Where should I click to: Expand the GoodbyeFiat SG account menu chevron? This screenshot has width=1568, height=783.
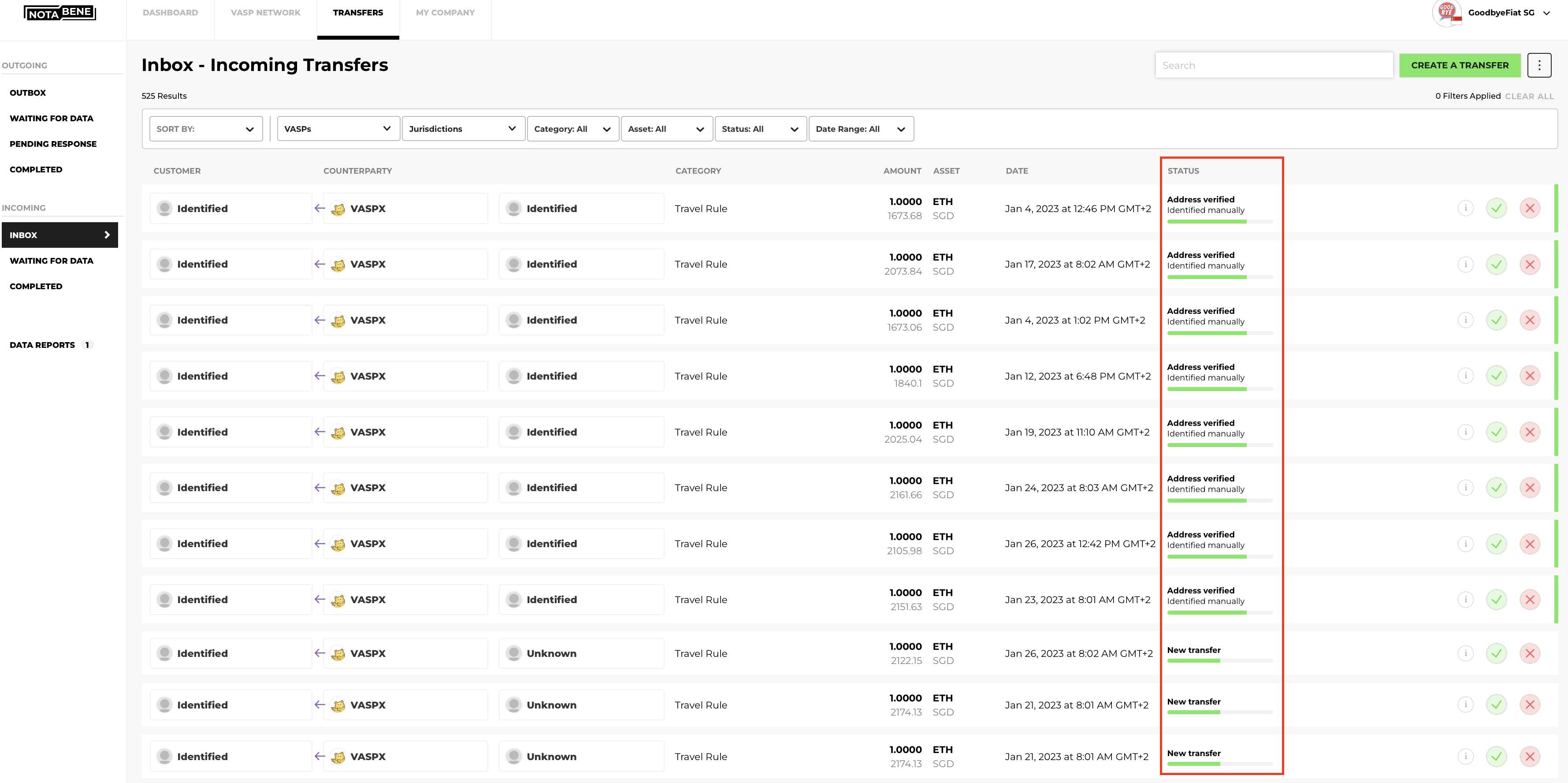point(1546,13)
